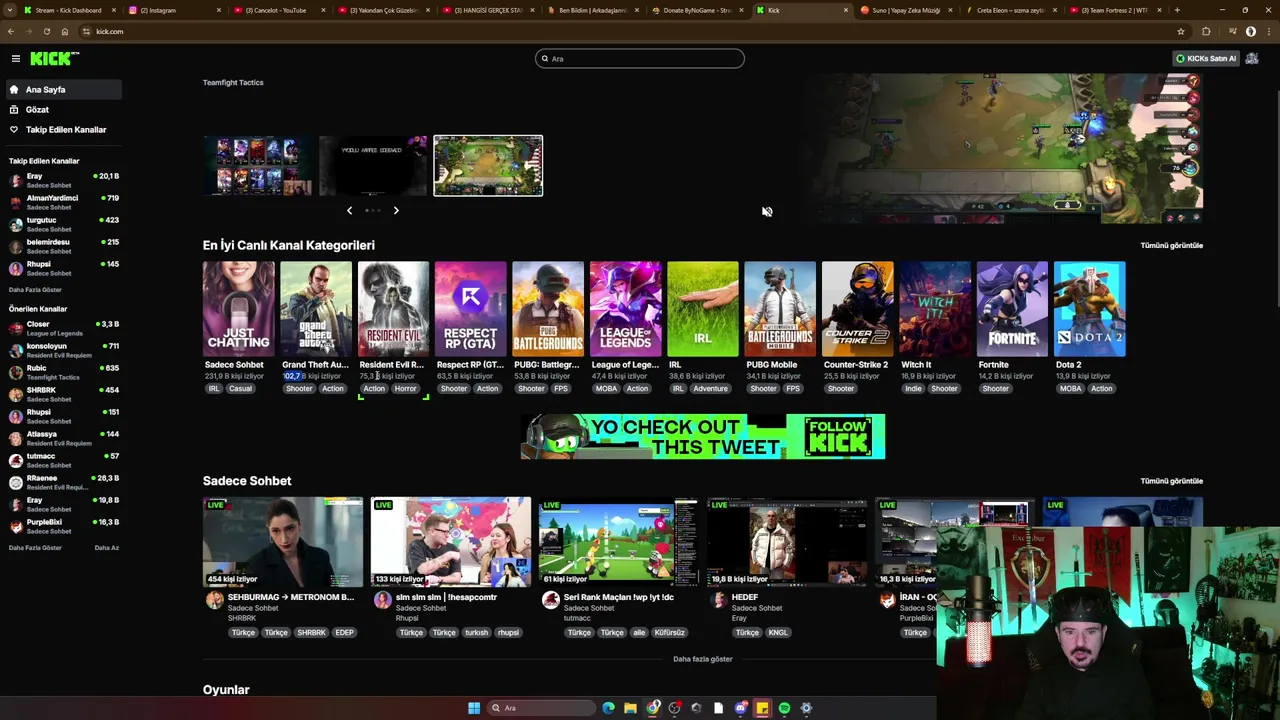Open Counter-Strike 2 category card
Viewport: 1280px width, 720px height.
point(857,309)
